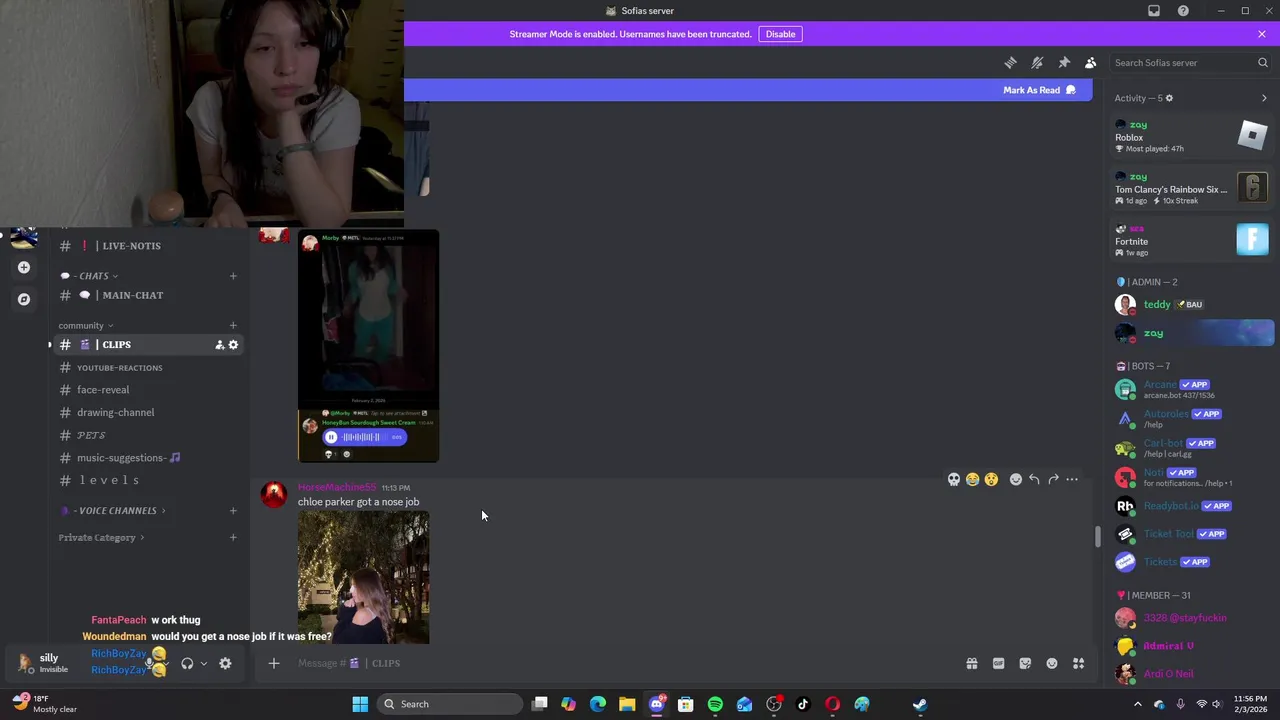Expand the Activity panel arrow
Viewport: 1280px width, 720px height.
pyautogui.click(x=1264, y=98)
